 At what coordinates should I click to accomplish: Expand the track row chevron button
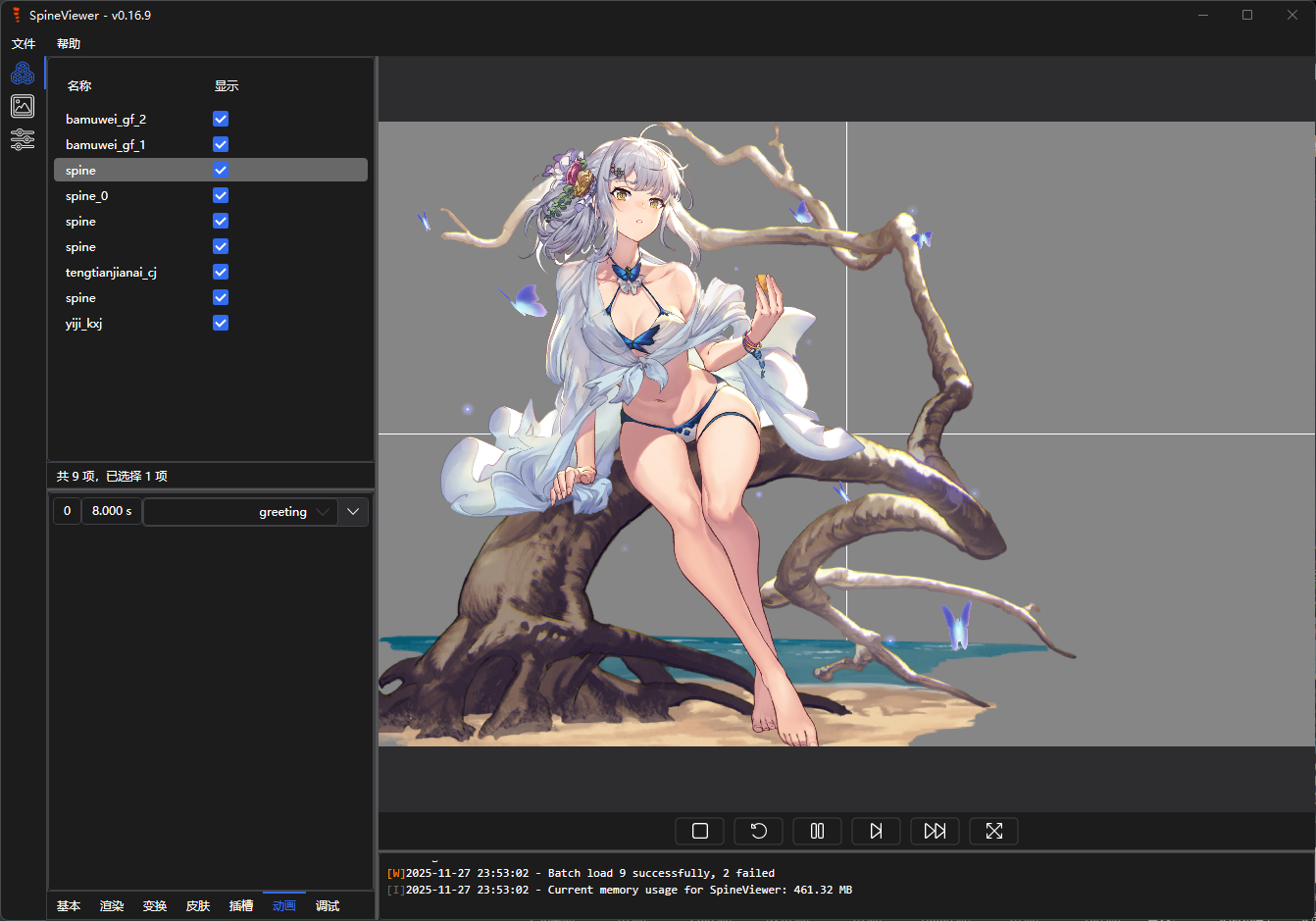tap(353, 512)
